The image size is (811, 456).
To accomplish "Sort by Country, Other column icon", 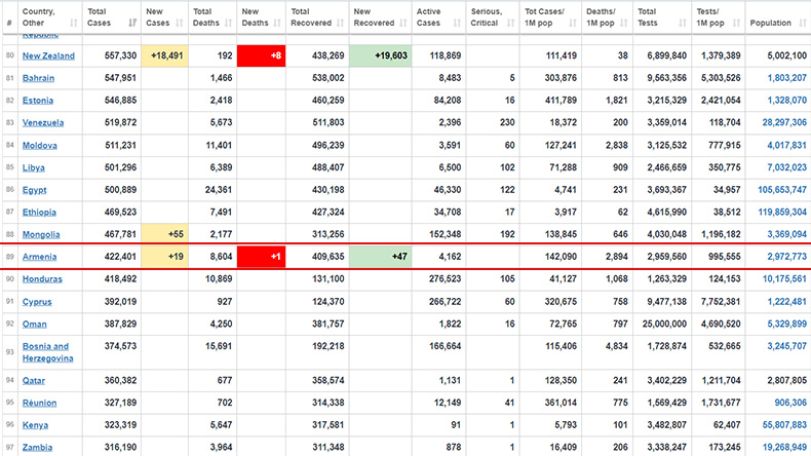I will (73, 23).
